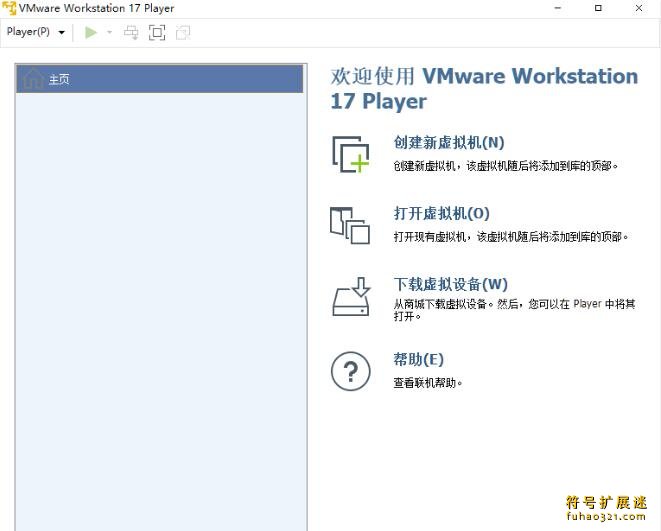Click description starting 打开现有虚拟机
The width and height of the screenshot is (661, 531).
(x=511, y=237)
